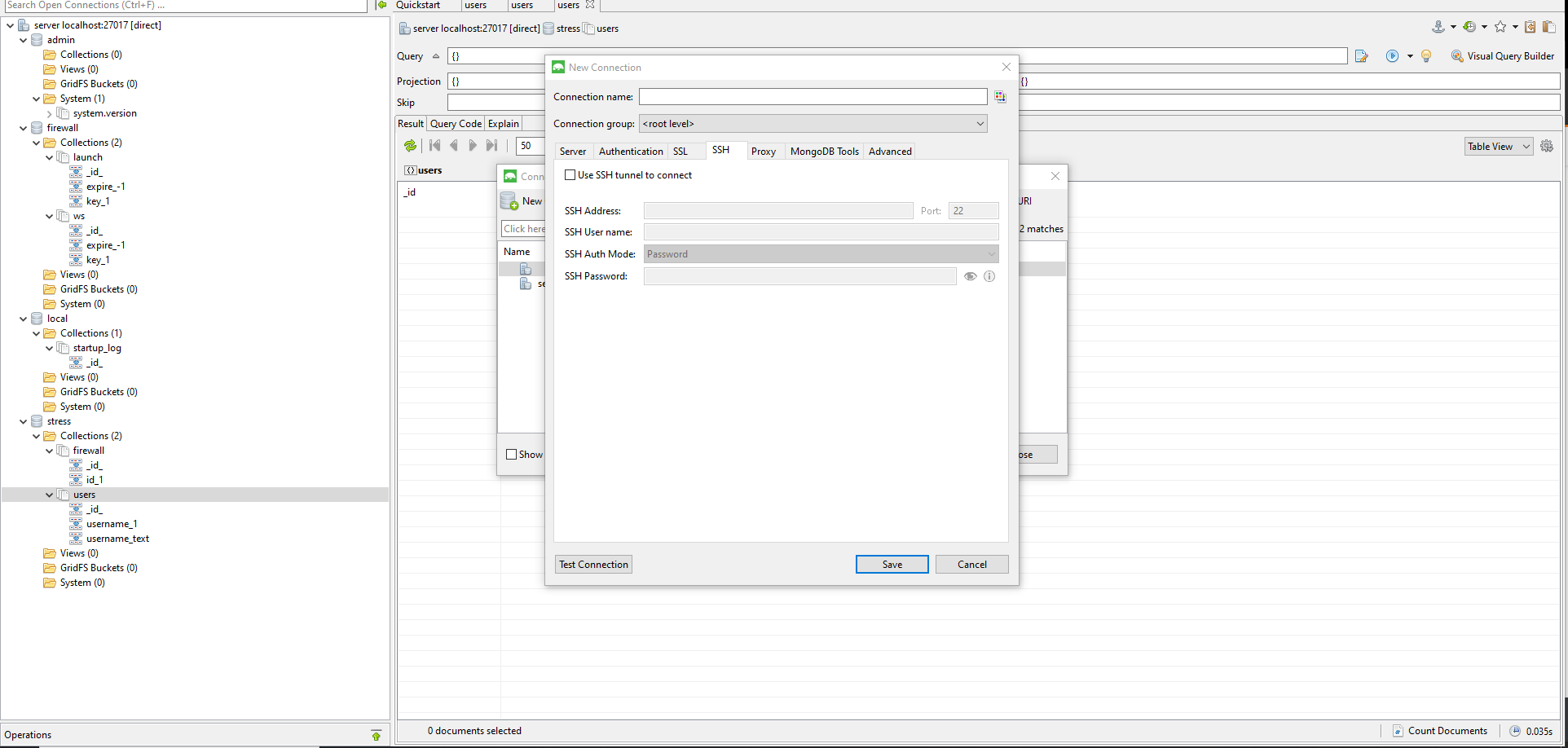Open the edit query in editor icon
The height and width of the screenshot is (748, 1568).
[1362, 56]
